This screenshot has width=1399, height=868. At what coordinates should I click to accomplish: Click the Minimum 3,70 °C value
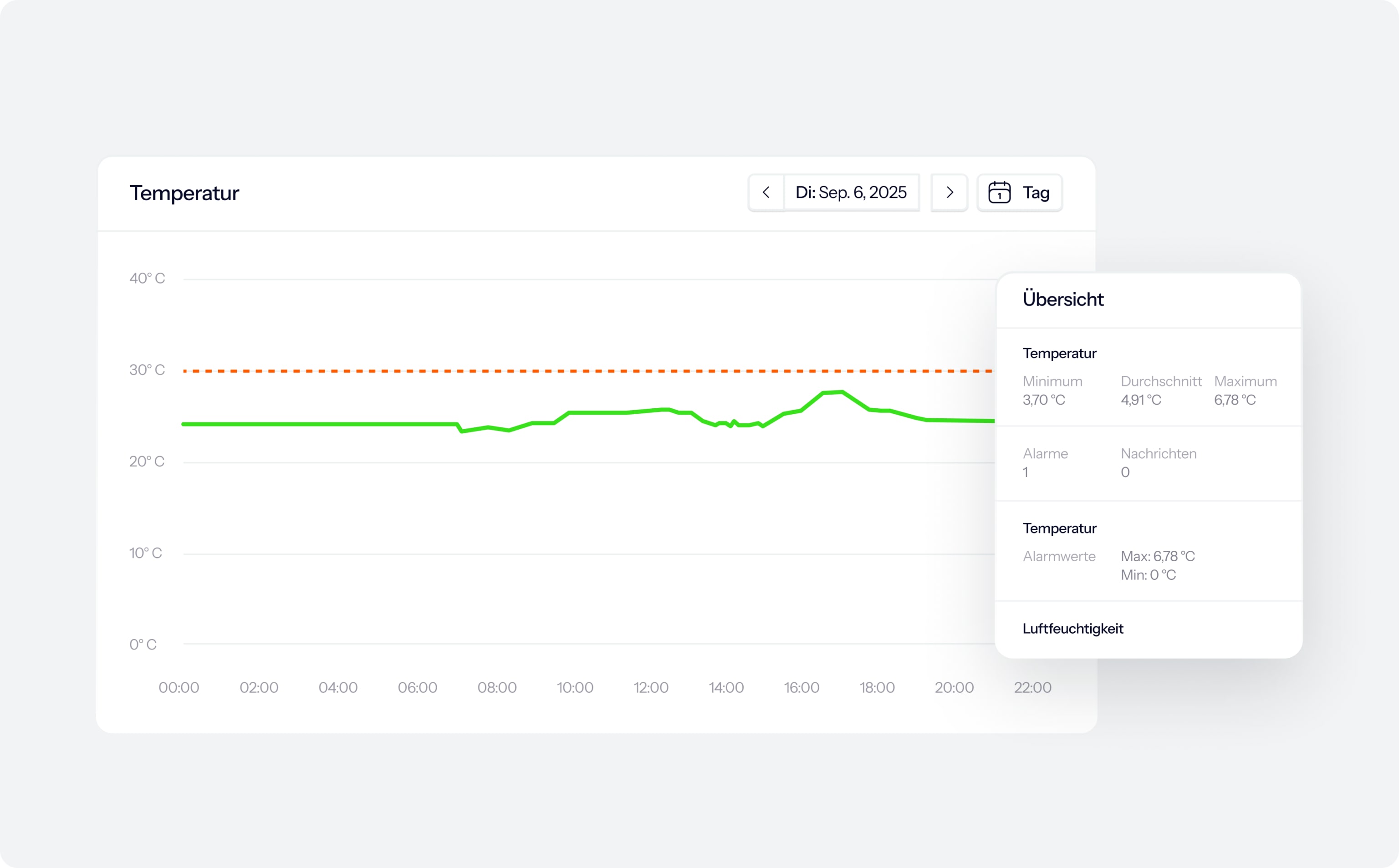point(1043,400)
